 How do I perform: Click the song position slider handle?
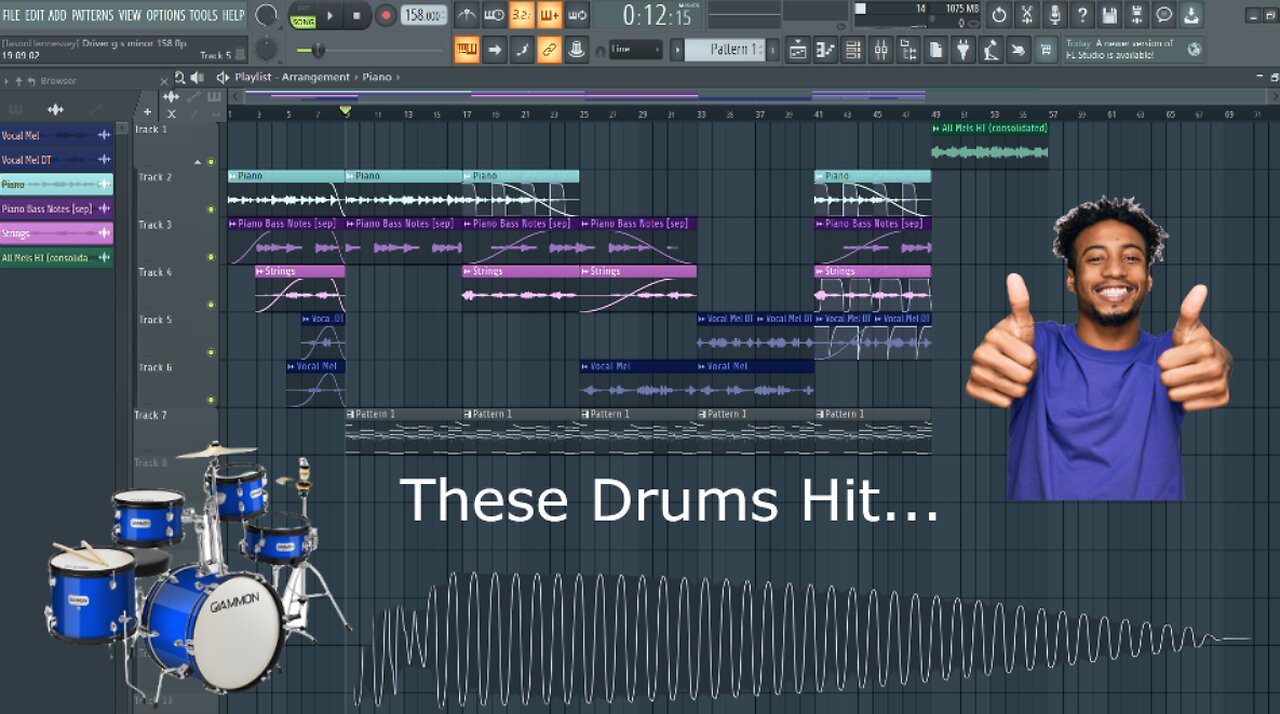(317, 50)
